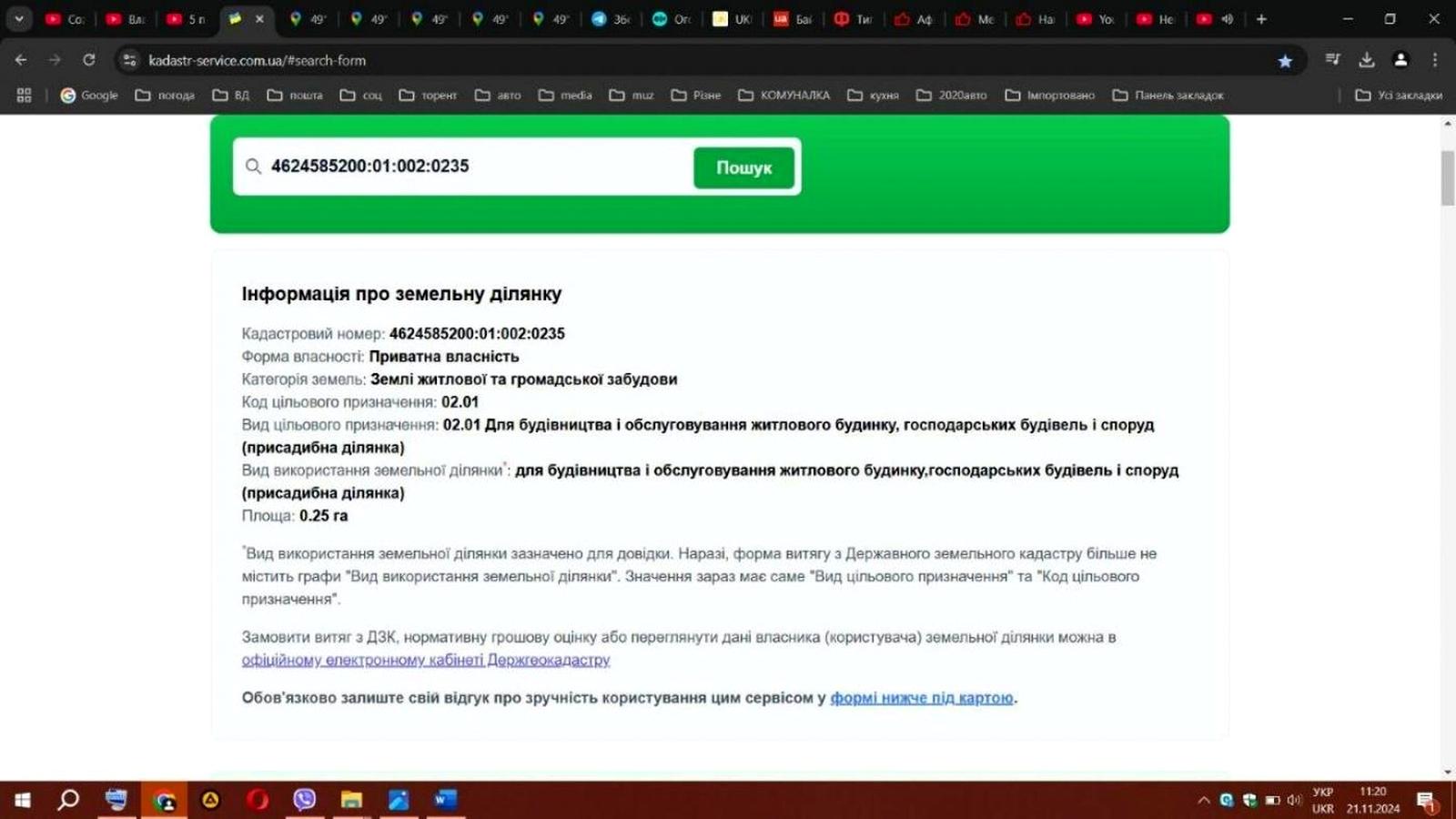Reload the page with the refresh icon
This screenshot has width=1456, height=819.
pos(89,60)
